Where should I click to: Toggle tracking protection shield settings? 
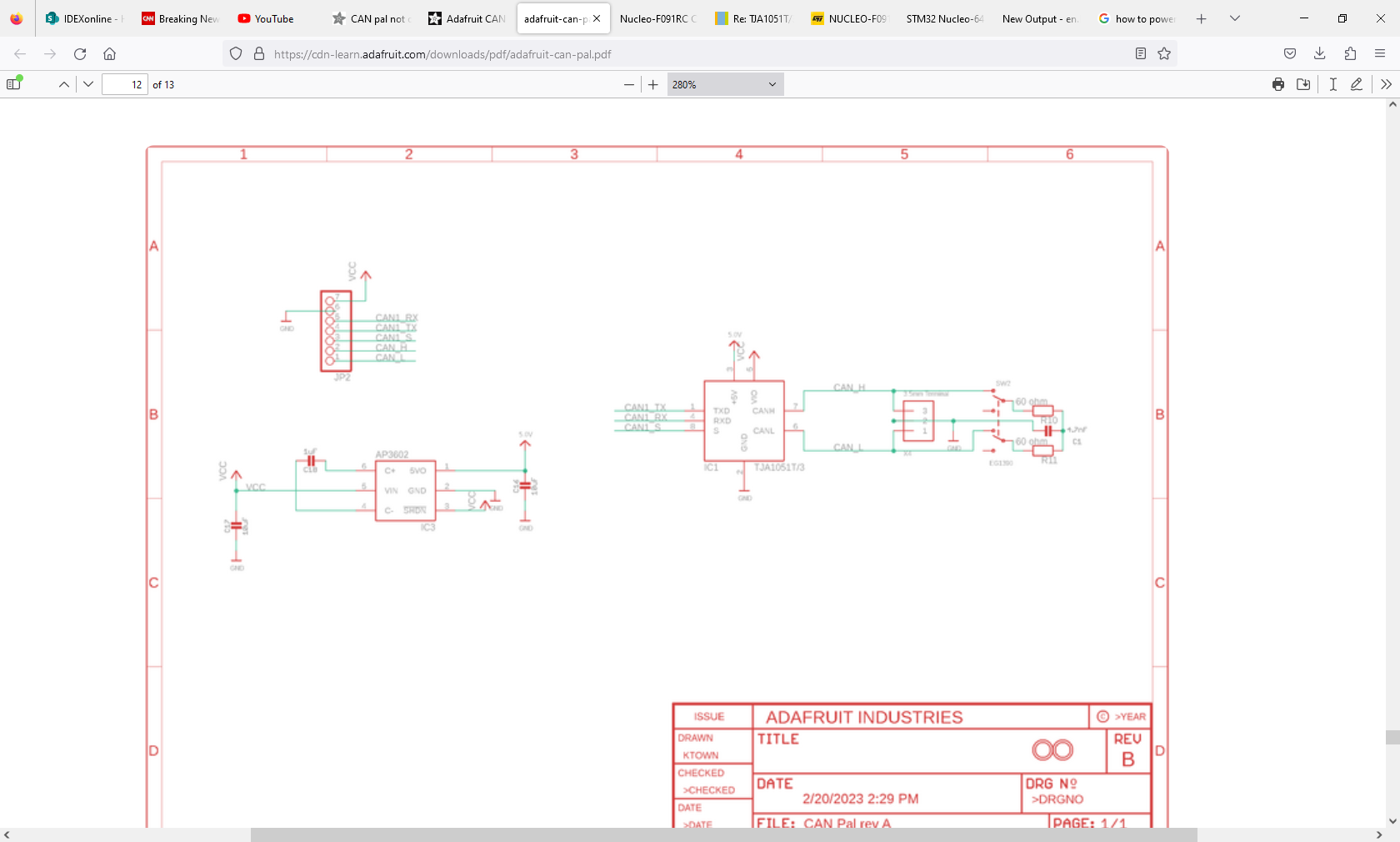tap(236, 53)
